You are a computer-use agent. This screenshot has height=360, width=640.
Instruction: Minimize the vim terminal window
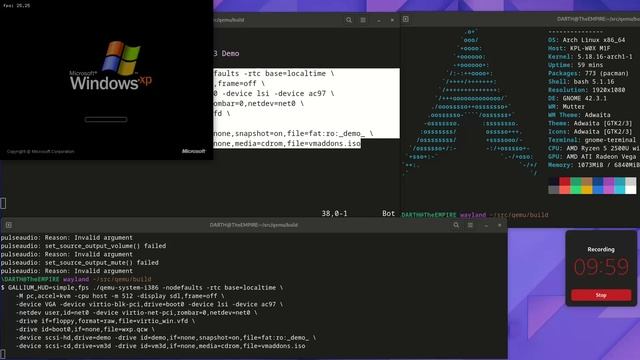click(x=379, y=20)
